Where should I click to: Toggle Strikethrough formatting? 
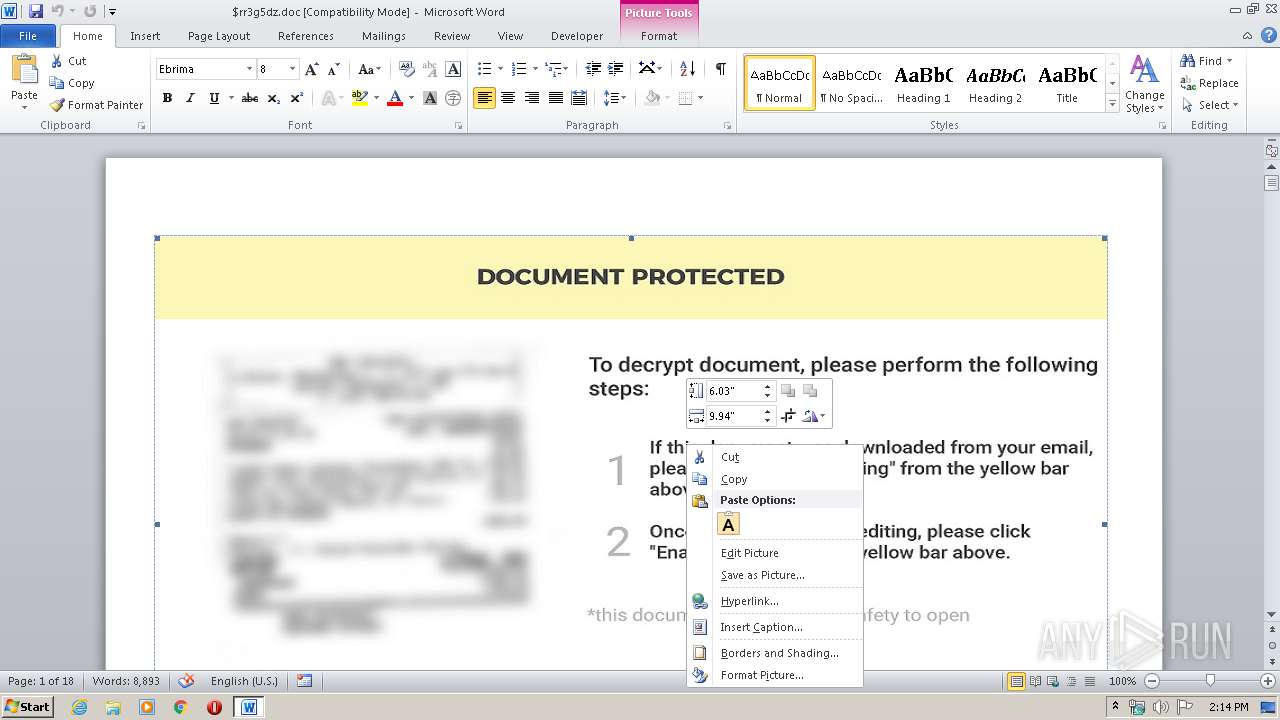tap(250, 98)
